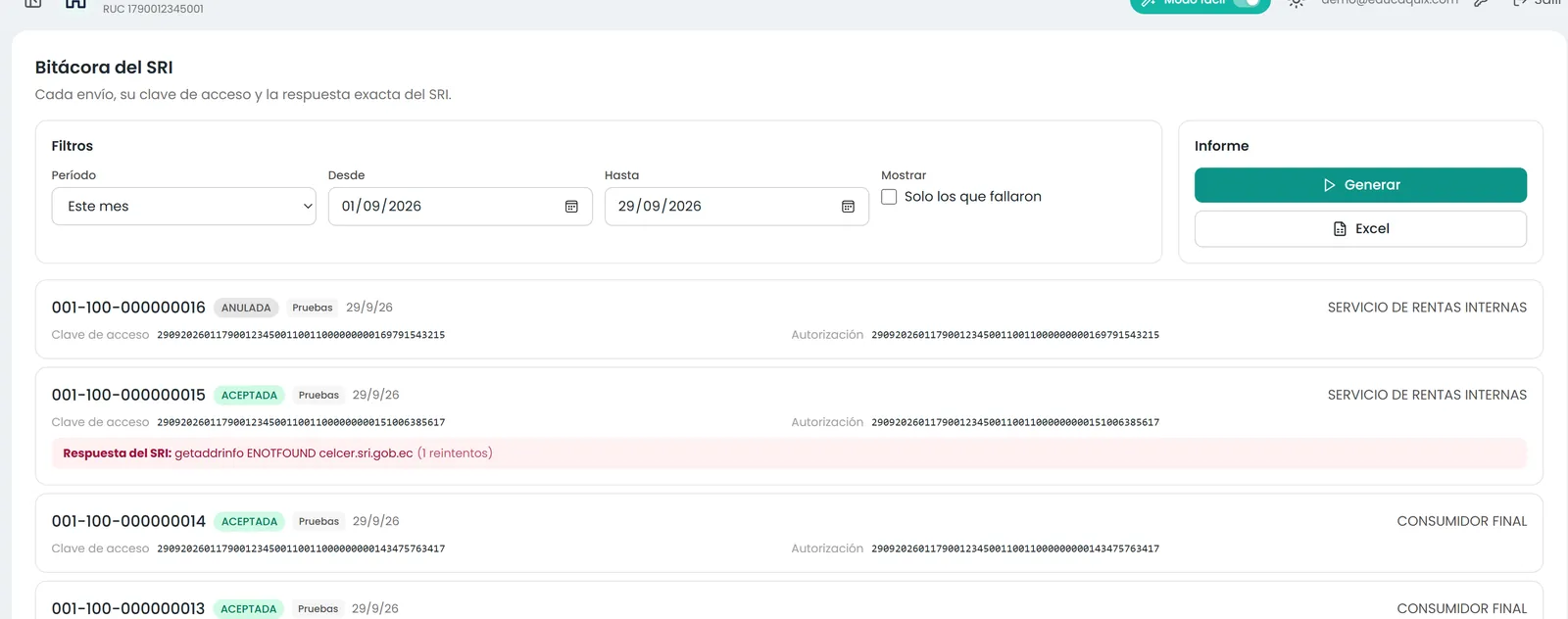Click the 'getaddrinfo ENOTFOUND celcer.sri.gob.ec' error message
This screenshot has width=1568, height=619.
tap(294, 453)
